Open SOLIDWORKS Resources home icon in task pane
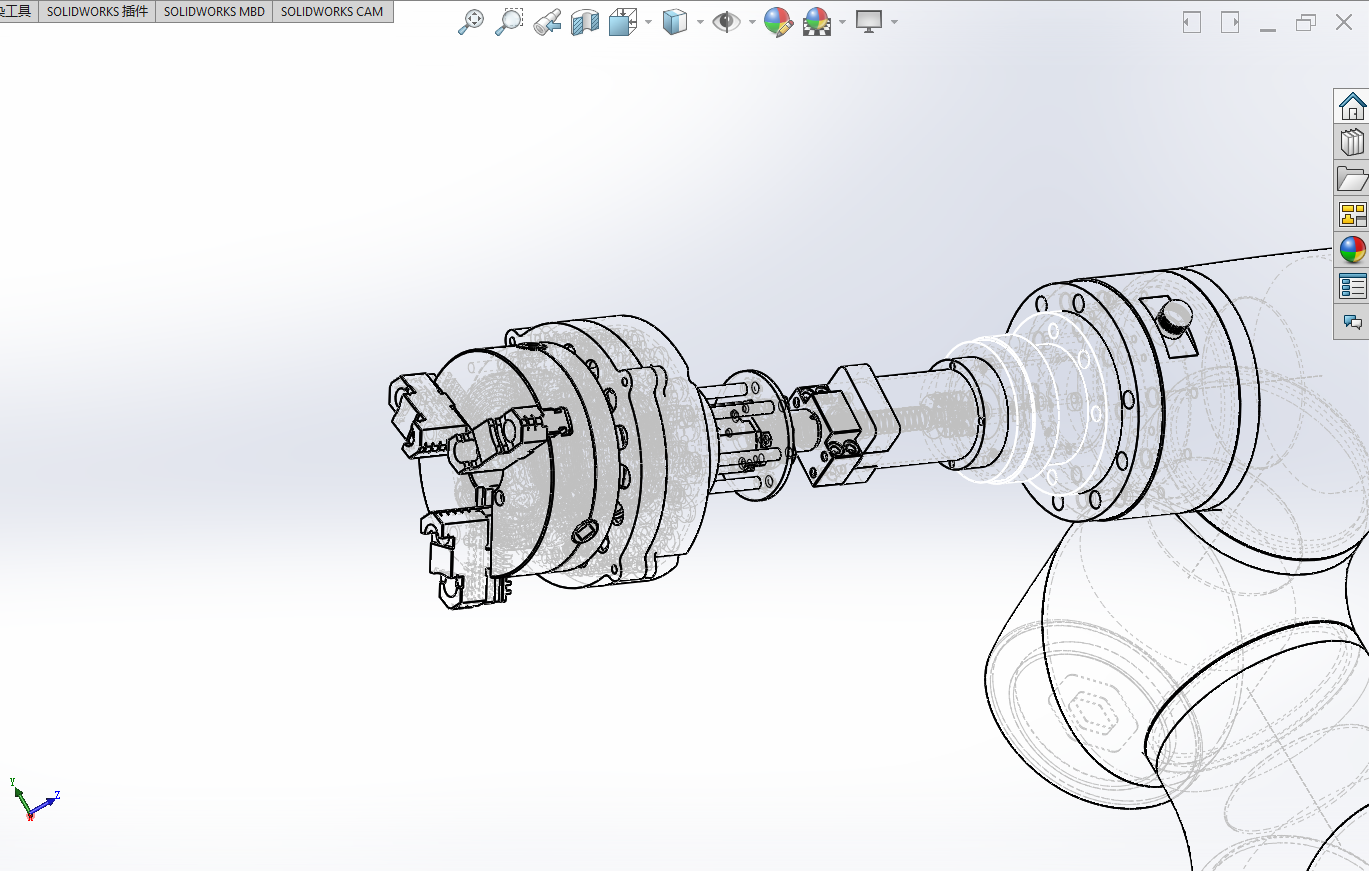The height and width of the screenshot is (871, 1369). (x=1352, y=106)
